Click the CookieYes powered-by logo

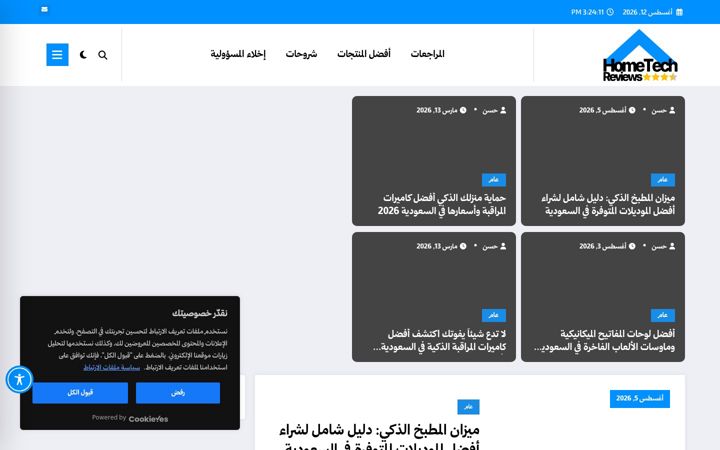148,419
